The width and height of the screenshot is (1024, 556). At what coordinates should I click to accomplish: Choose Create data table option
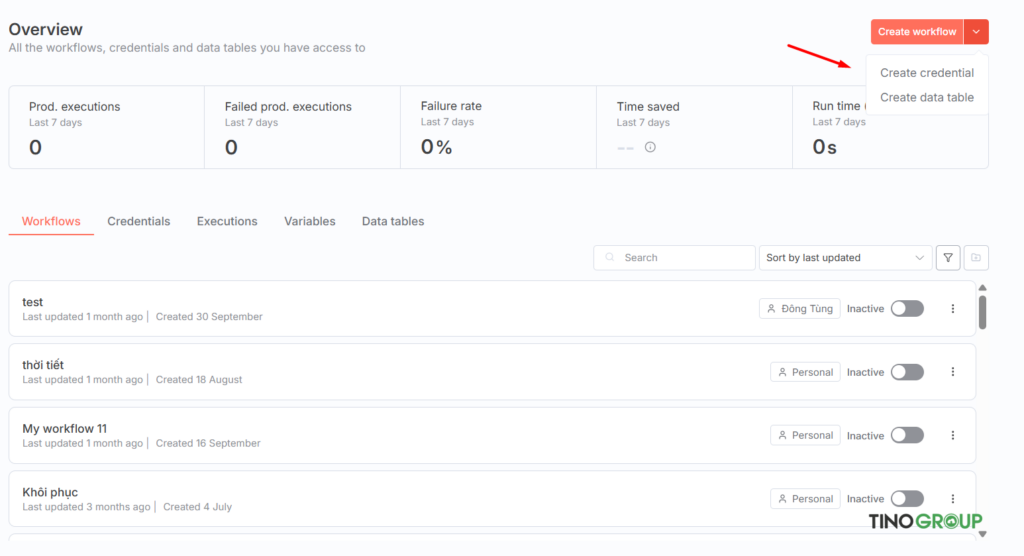tap(926, 97)
